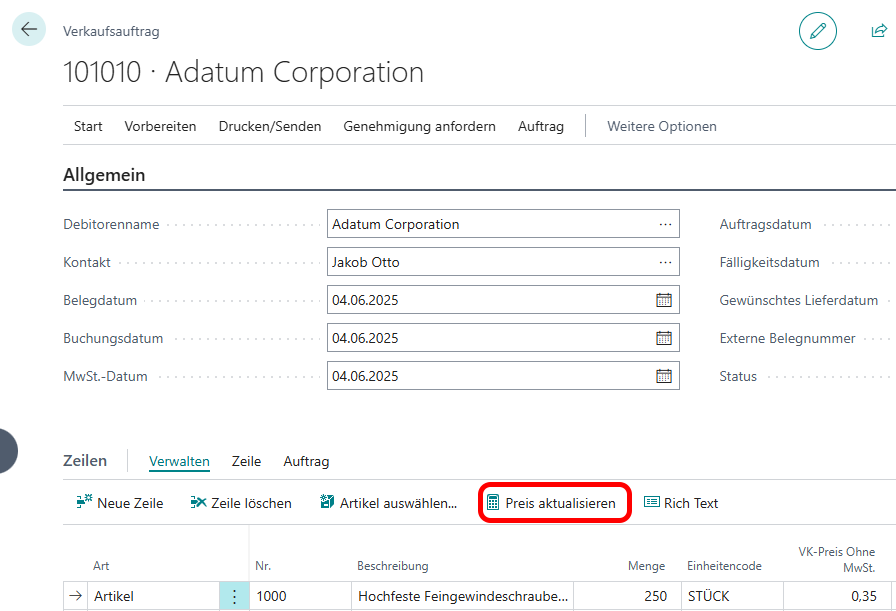Select the Menge cell 250
This screenshot has height=611, width=896.
(x=627, y=596)
